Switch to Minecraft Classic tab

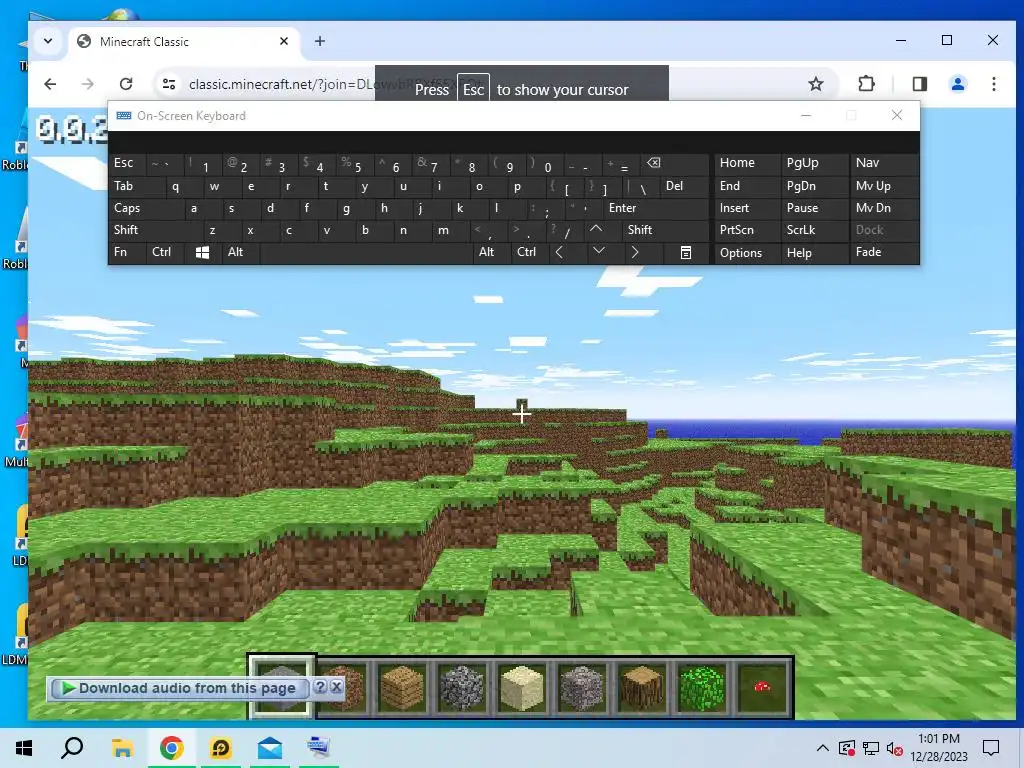tap(184, 42)
